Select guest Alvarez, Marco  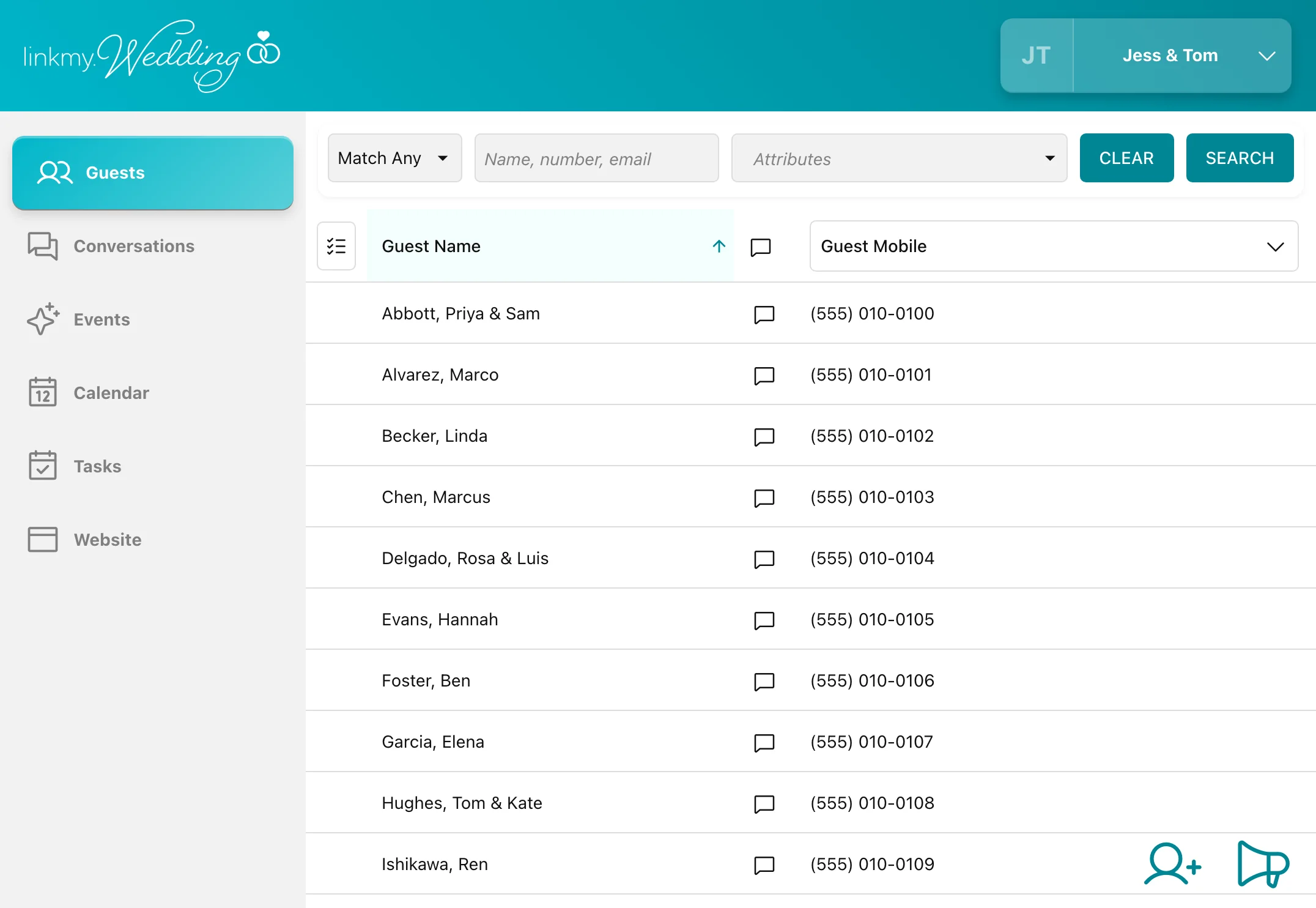tap(440, 374)
